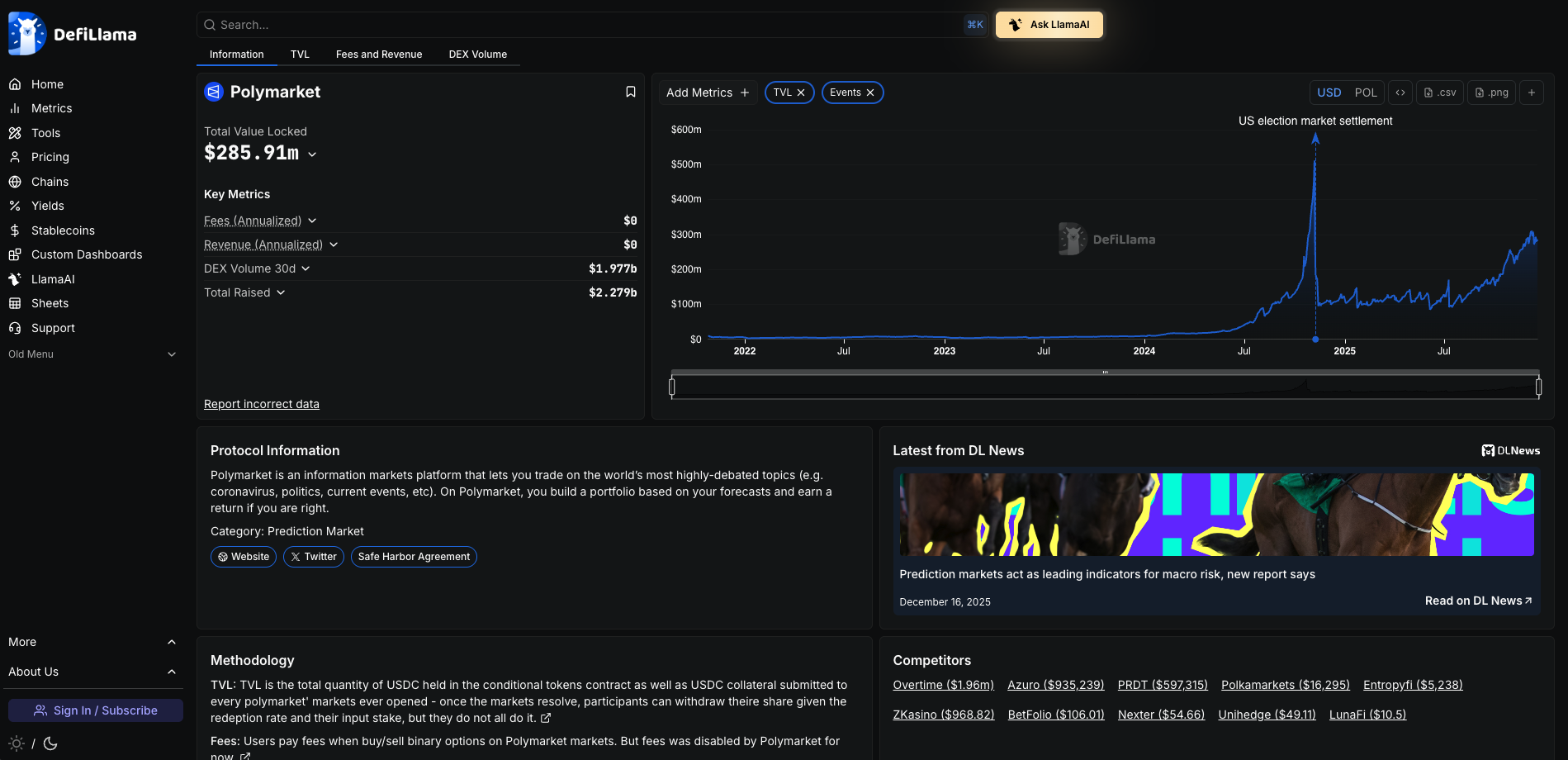Toggle dark mode with the moon icon
The image size is (1568, 760).
click(50, 743)
